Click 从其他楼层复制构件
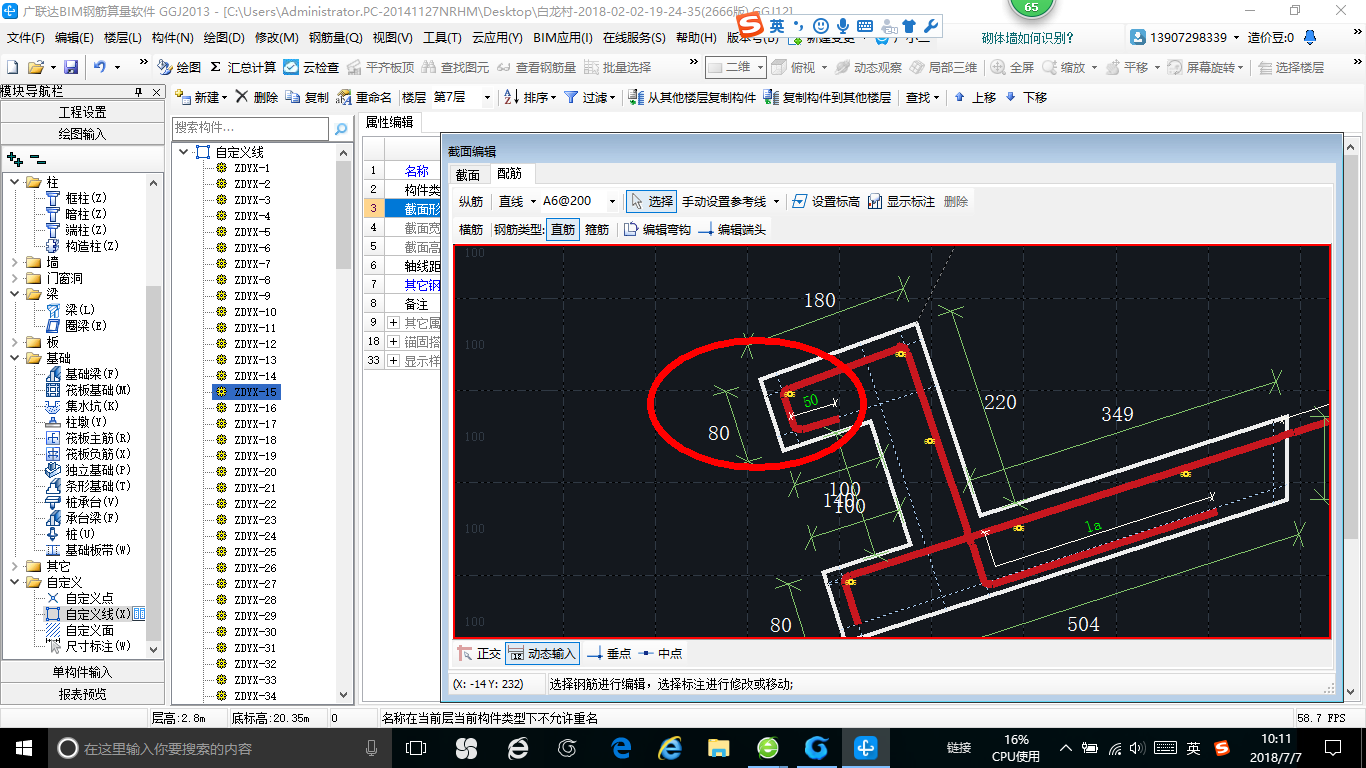Screen dimensions: 1366x768 692,97
